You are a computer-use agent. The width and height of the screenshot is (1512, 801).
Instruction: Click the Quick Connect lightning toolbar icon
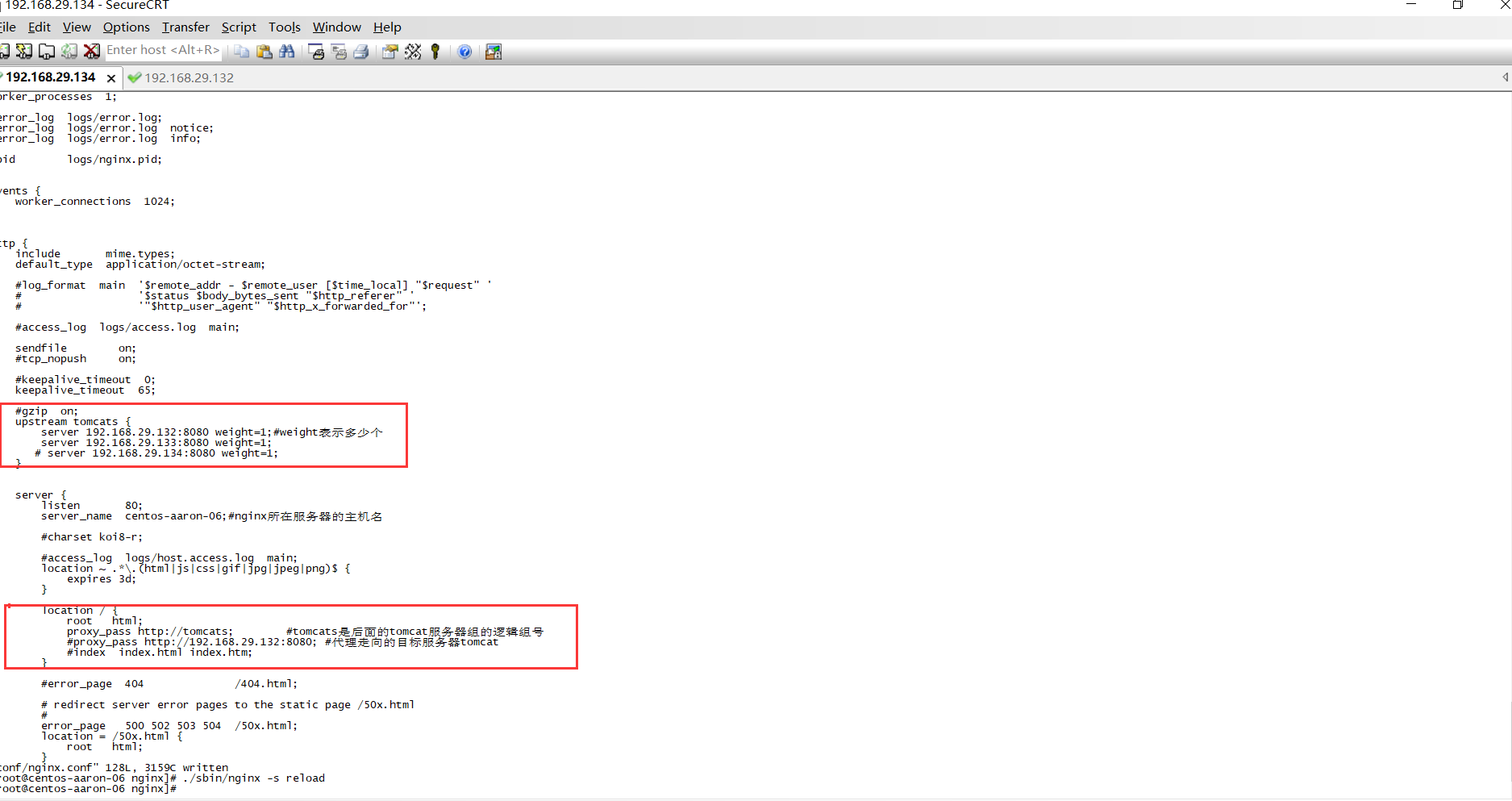(x=24, y=52)
